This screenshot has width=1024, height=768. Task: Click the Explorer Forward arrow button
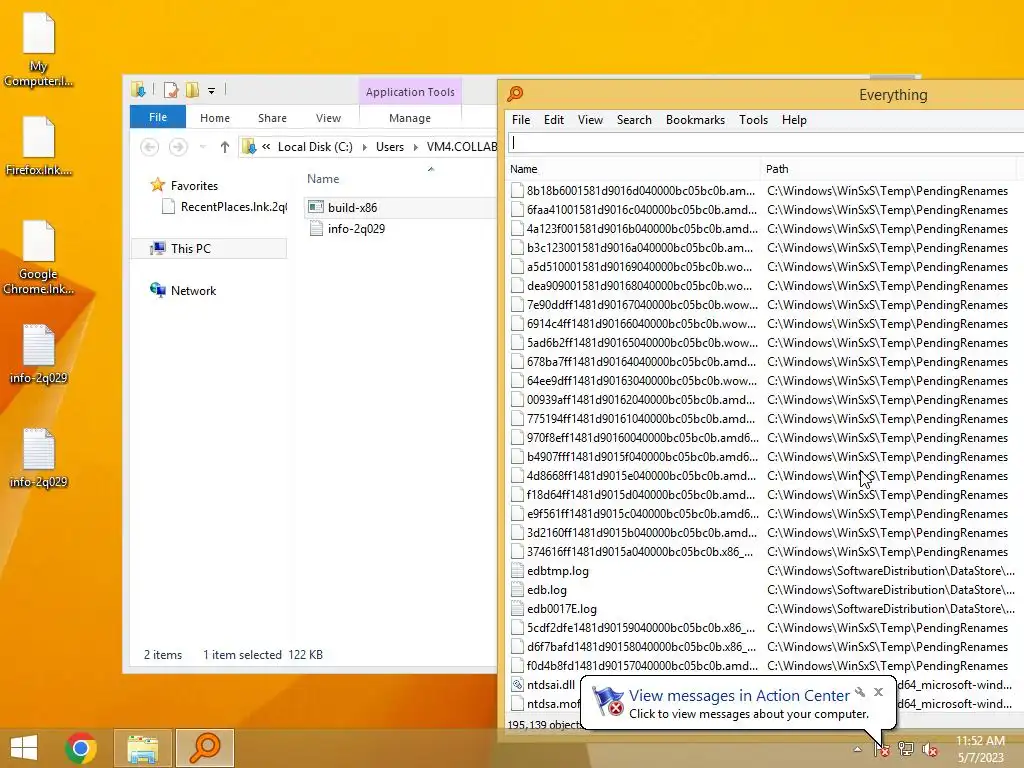[x=178, y=147]
